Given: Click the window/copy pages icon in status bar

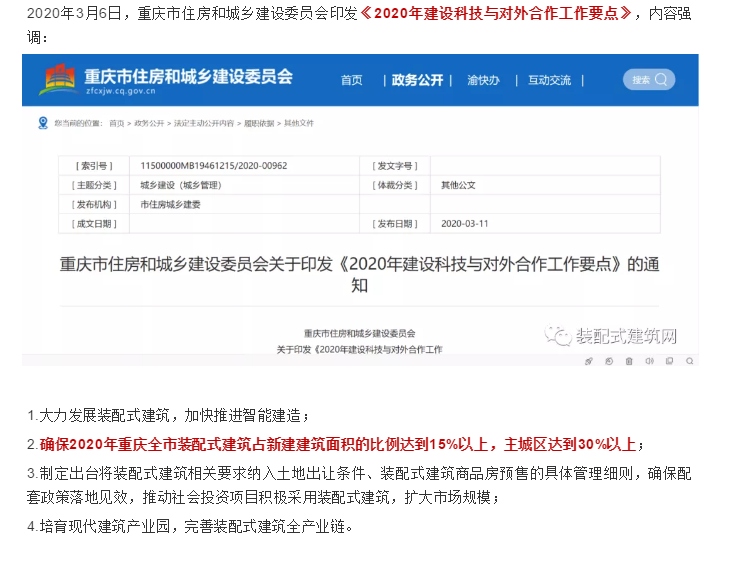Looking at the screenshot, I should click(669, 361).
